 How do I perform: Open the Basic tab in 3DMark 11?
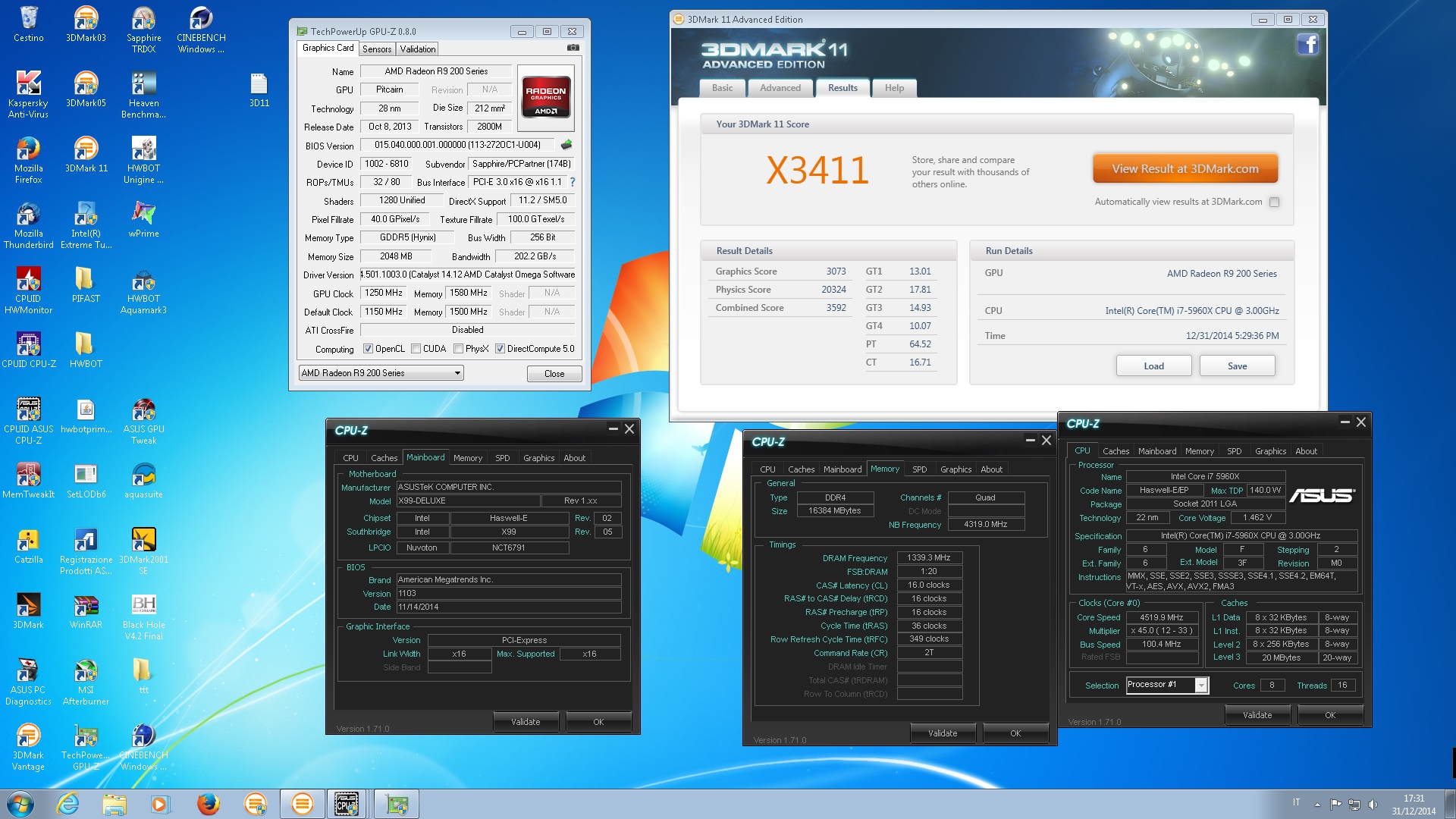[722, 88]
